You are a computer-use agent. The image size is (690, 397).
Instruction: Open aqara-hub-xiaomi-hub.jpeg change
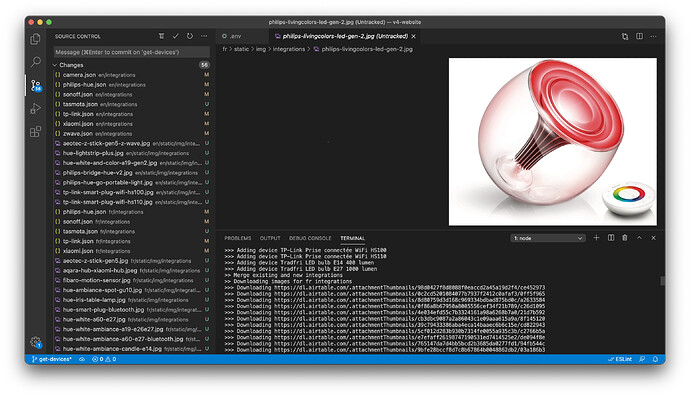[x=132, y=270]
